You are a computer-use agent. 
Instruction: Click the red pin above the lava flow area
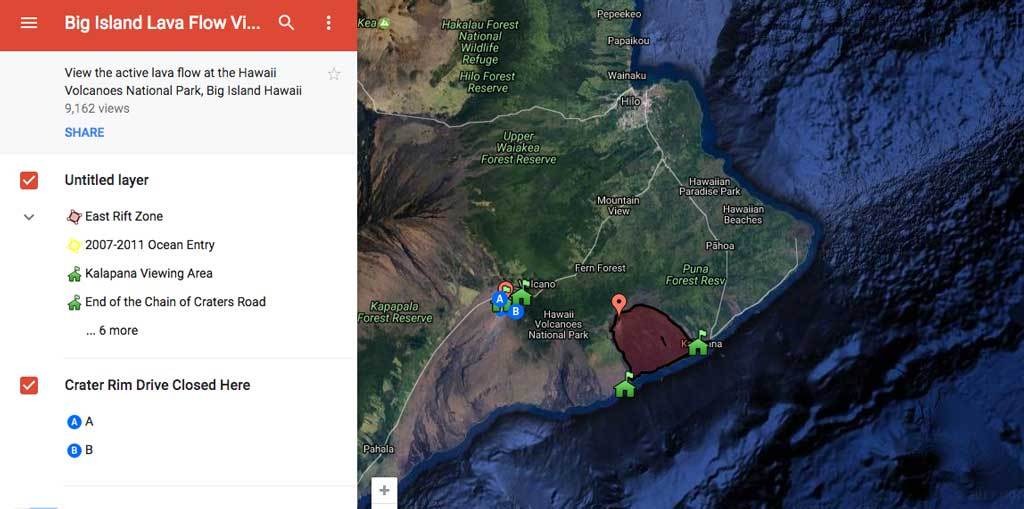[x=618, y=304]
